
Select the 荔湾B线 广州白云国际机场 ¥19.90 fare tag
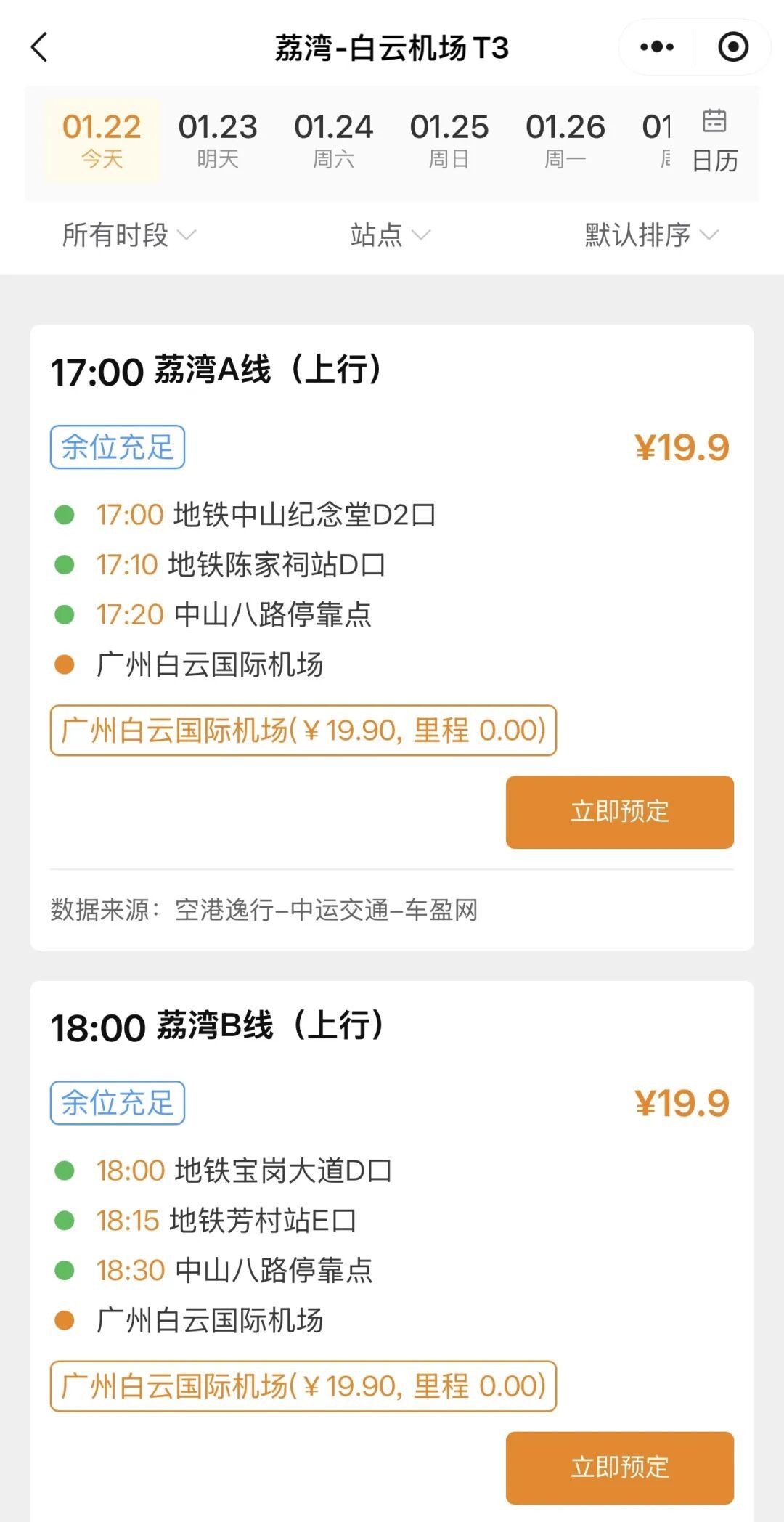pos(303,1386)
